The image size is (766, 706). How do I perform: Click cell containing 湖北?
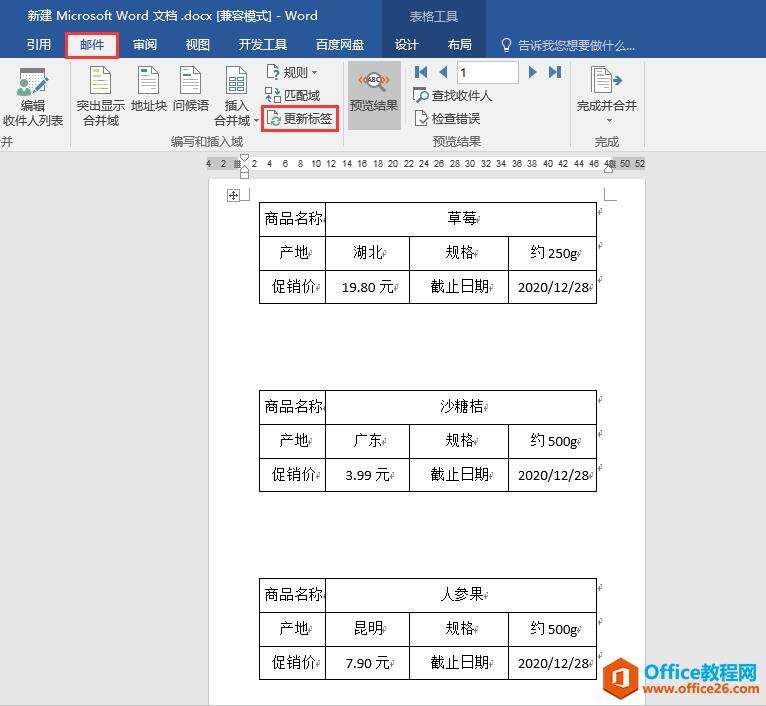pyautogui.click(x=367, y=253)
